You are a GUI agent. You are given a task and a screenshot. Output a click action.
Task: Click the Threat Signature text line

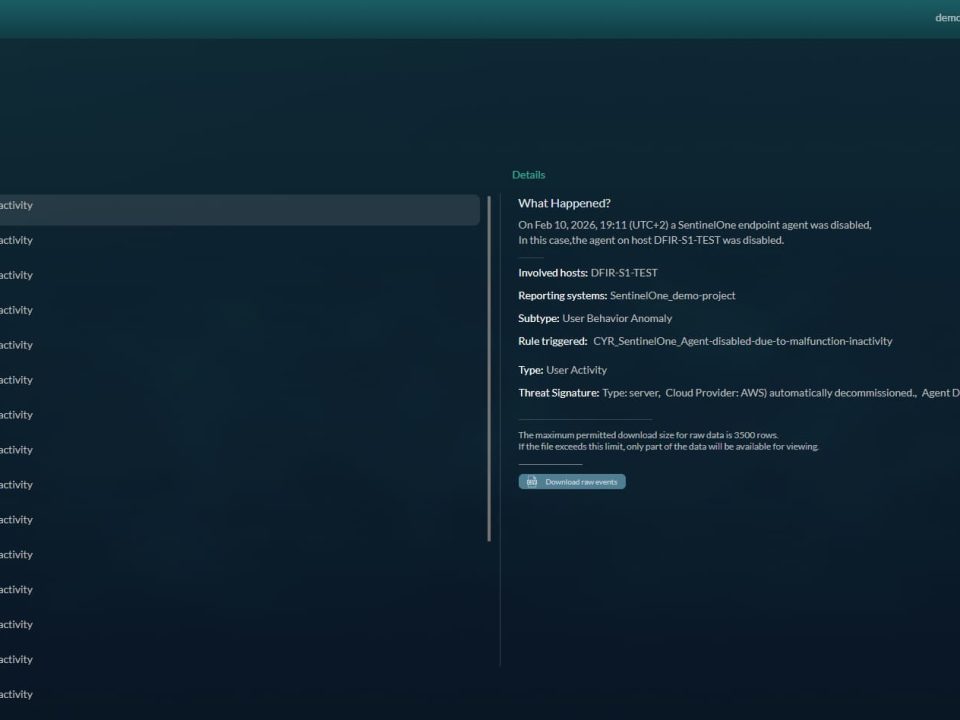[x=738, y=393]
